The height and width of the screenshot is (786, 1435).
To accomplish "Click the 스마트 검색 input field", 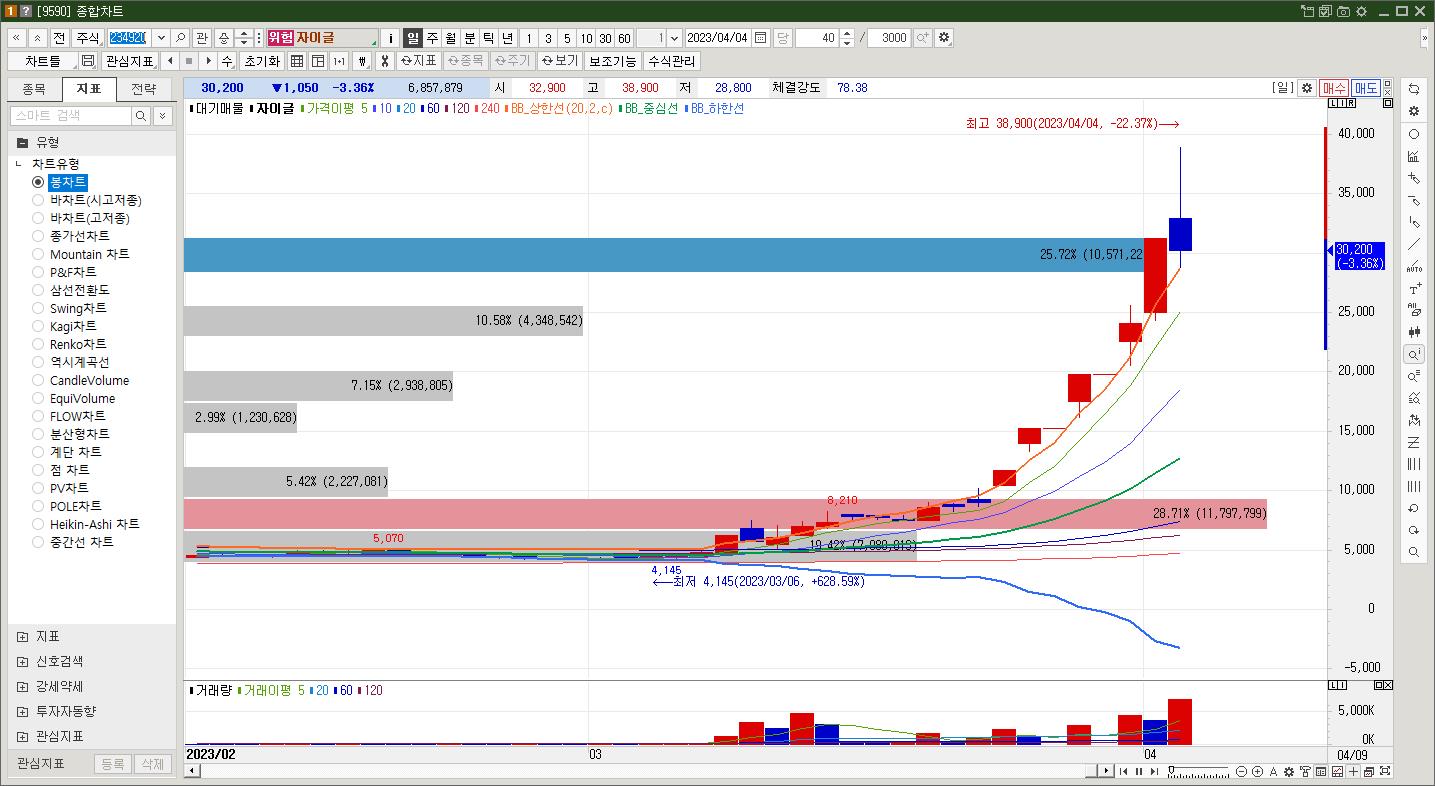I will pyautogui.click(x=70, y=116).
